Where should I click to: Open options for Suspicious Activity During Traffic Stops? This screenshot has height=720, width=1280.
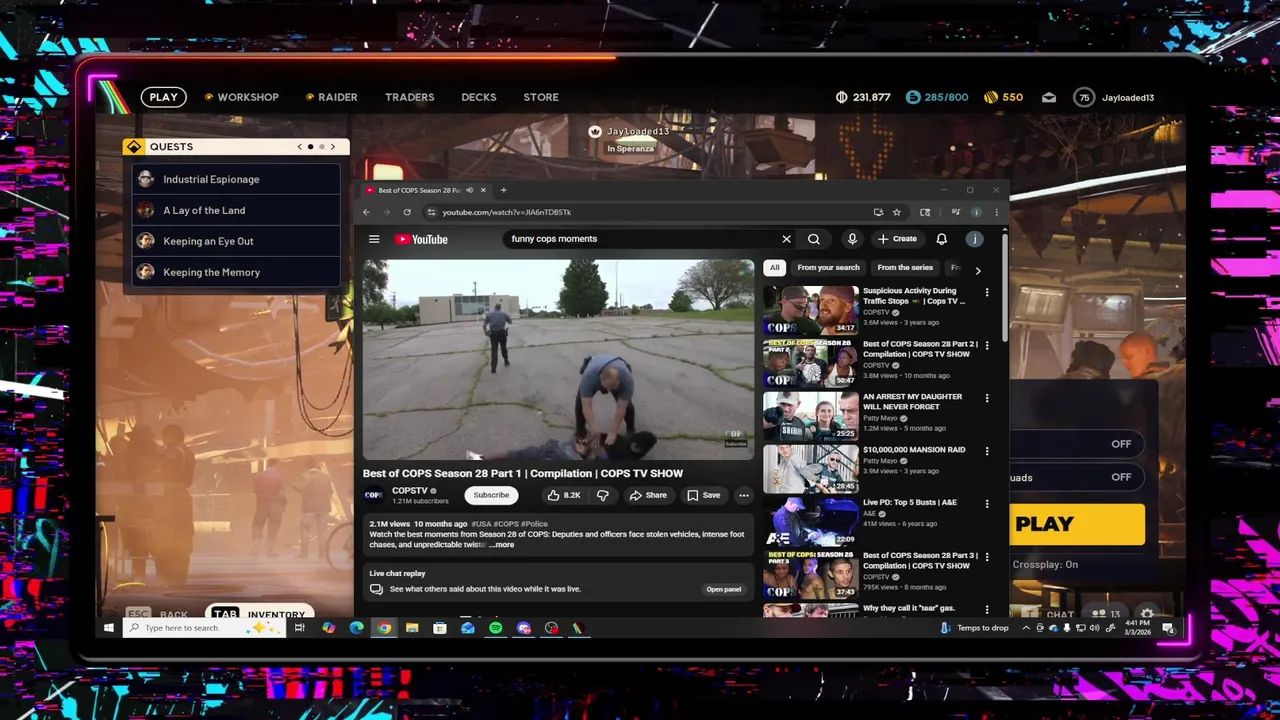987,293
